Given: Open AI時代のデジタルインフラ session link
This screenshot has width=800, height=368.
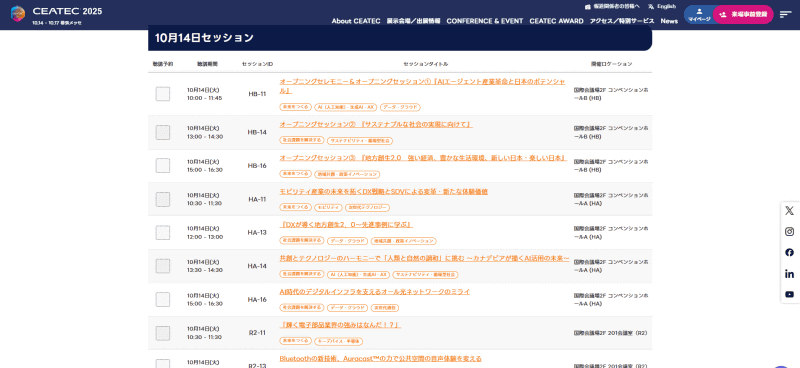Looking at the screenshot, I should pos(374,292).
